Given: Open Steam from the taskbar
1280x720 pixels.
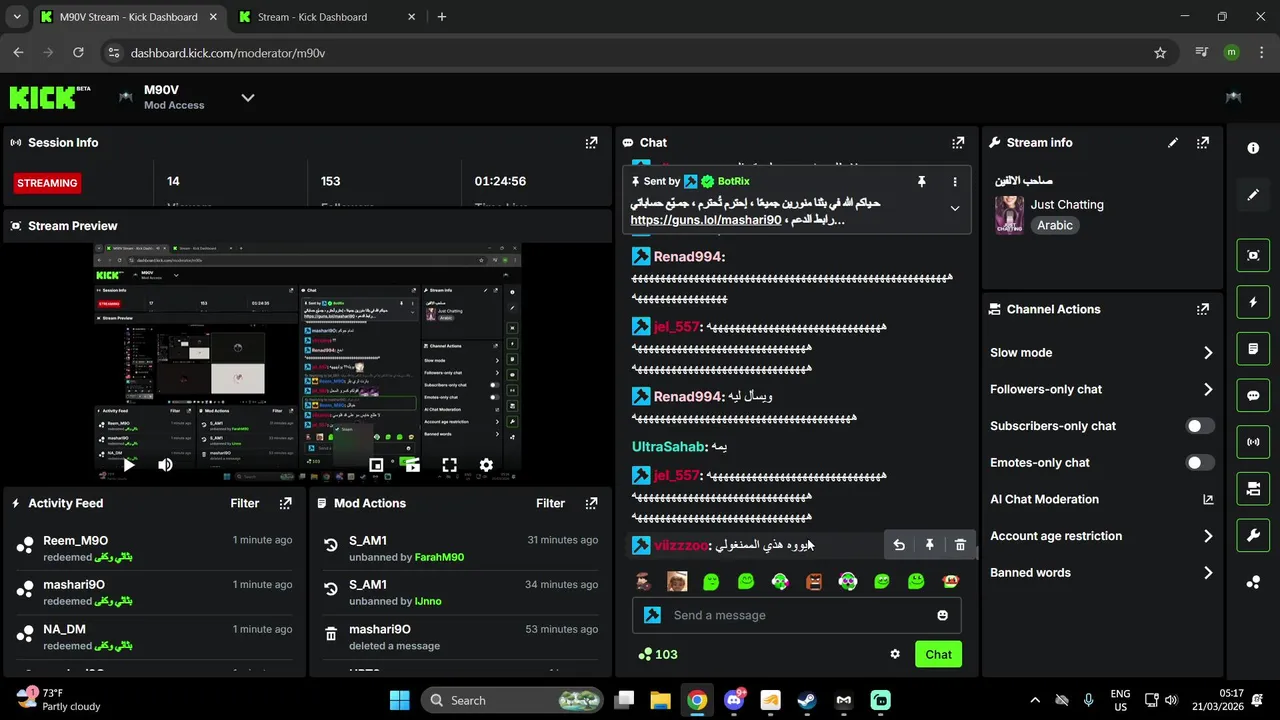Looking at the screenshot, I should click(807, 700).
